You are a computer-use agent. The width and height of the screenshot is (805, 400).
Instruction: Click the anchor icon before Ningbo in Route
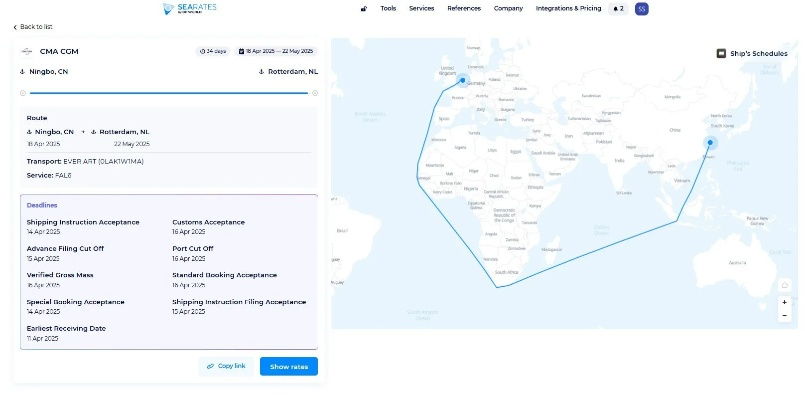[x=29, y=132]
